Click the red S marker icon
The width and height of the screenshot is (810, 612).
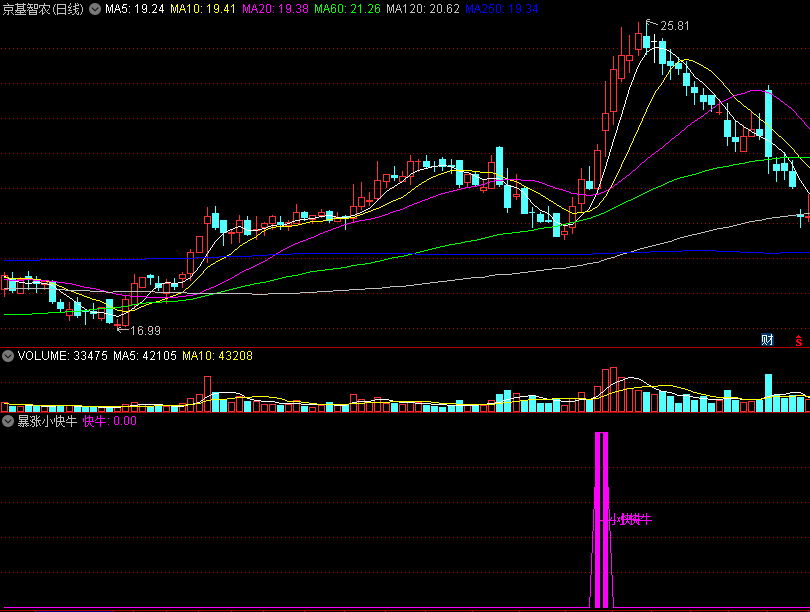[x=799, y=340]
